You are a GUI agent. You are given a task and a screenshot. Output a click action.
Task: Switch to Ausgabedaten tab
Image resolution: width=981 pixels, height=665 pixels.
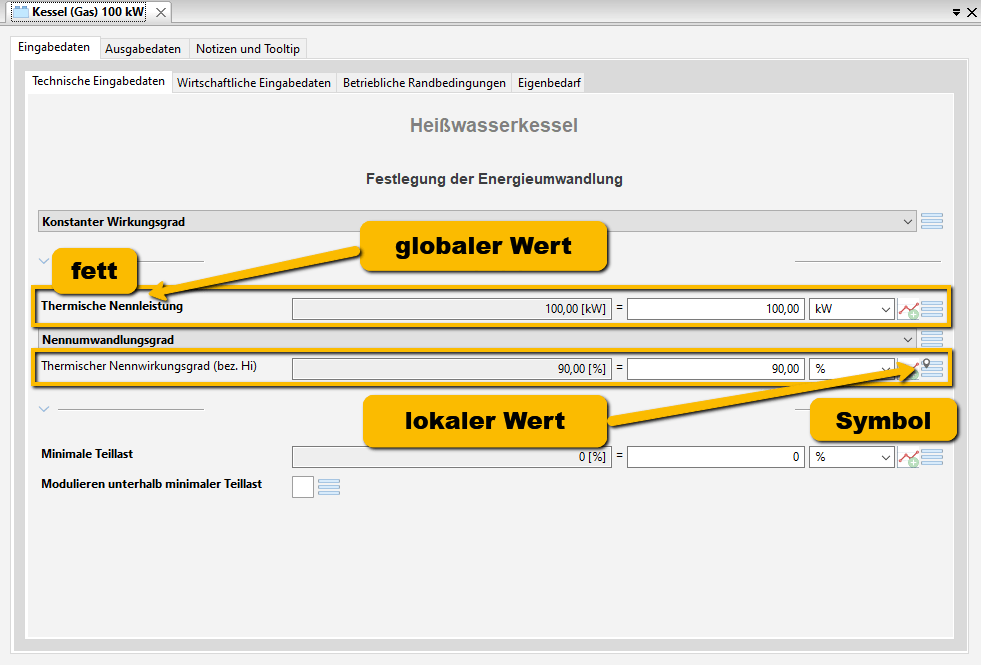coord(143,49)
